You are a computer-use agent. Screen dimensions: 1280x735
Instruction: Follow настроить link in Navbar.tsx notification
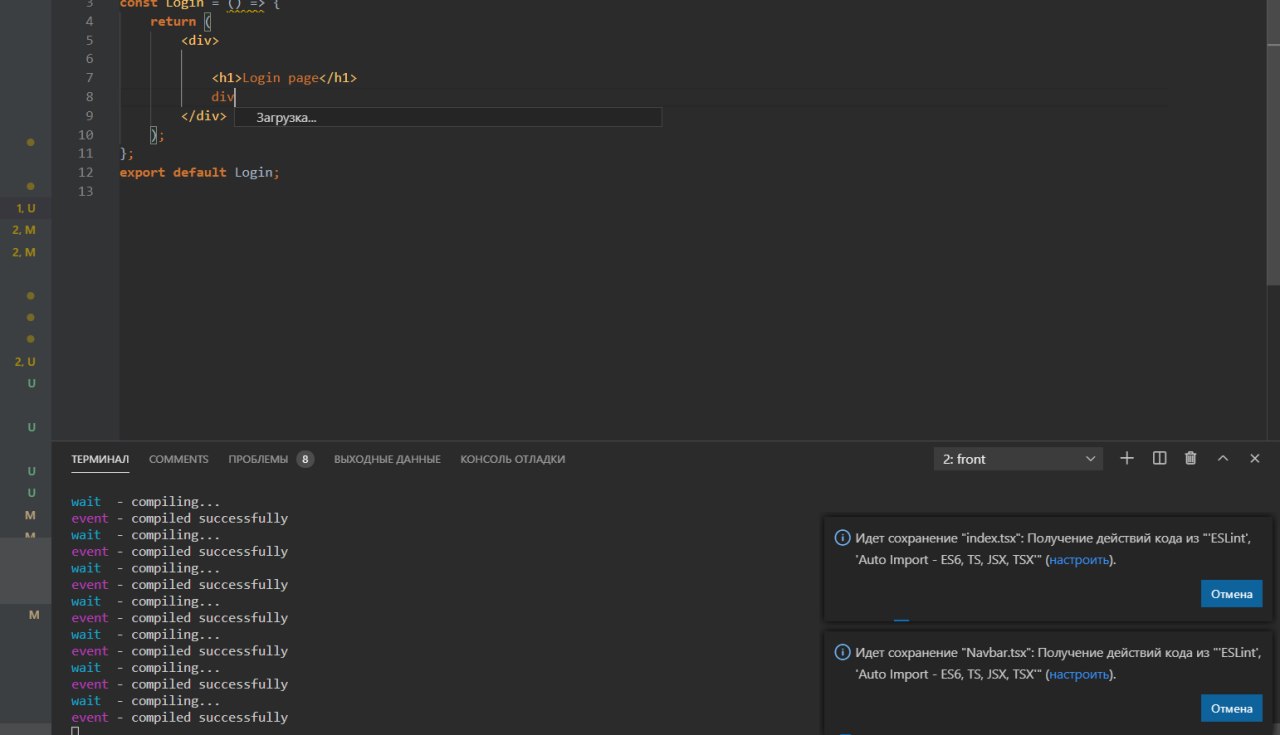pos(1079,675)
